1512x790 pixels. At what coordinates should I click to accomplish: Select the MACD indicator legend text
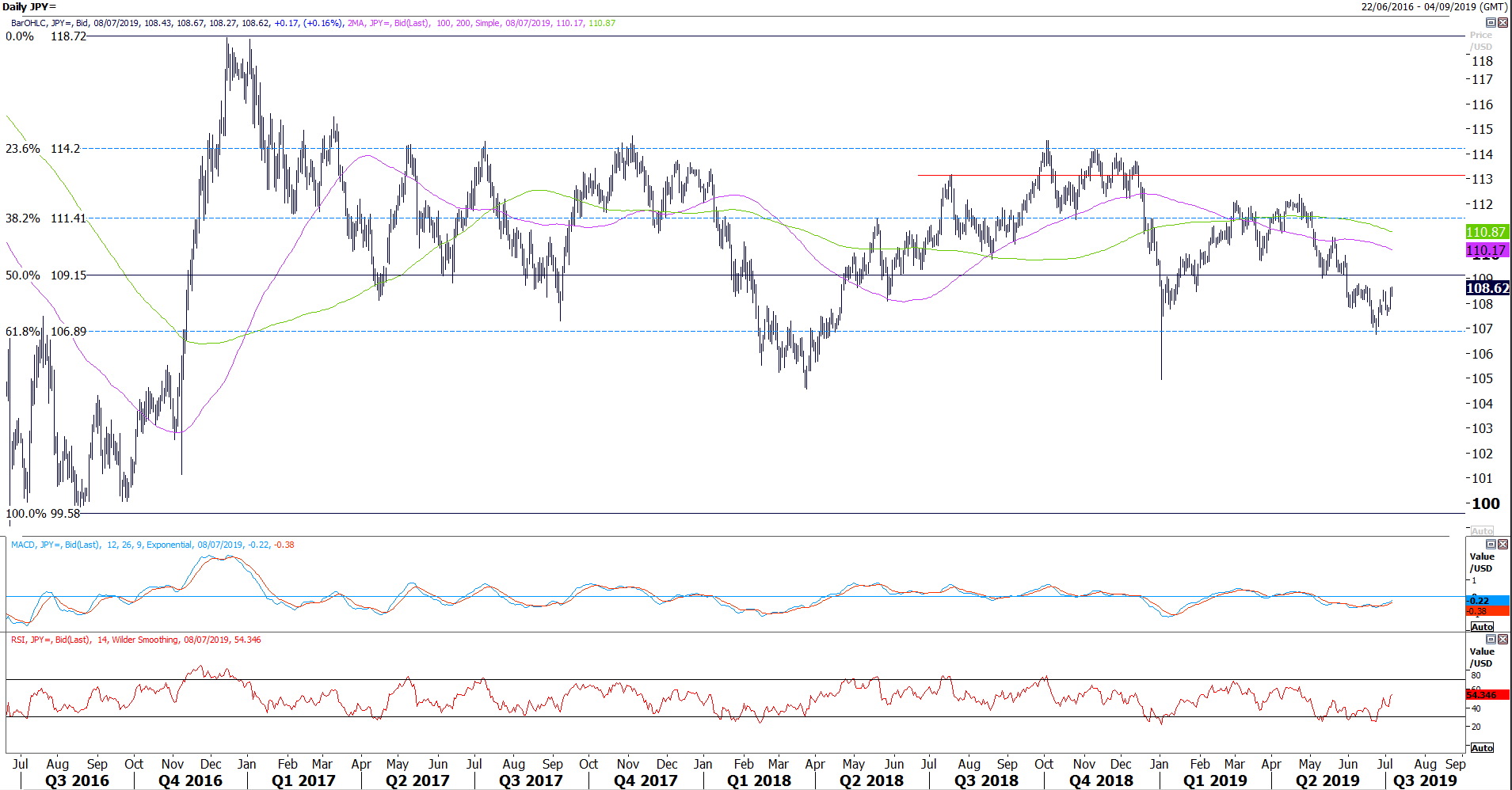152,545
